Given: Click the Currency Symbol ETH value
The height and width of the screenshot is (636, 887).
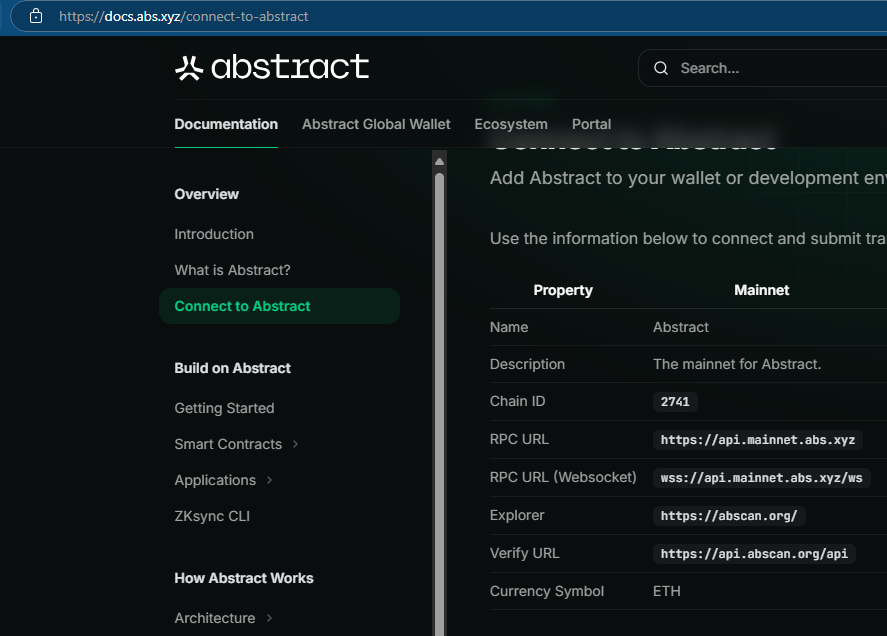Looking at the screenshot, I should click(666, 591).
